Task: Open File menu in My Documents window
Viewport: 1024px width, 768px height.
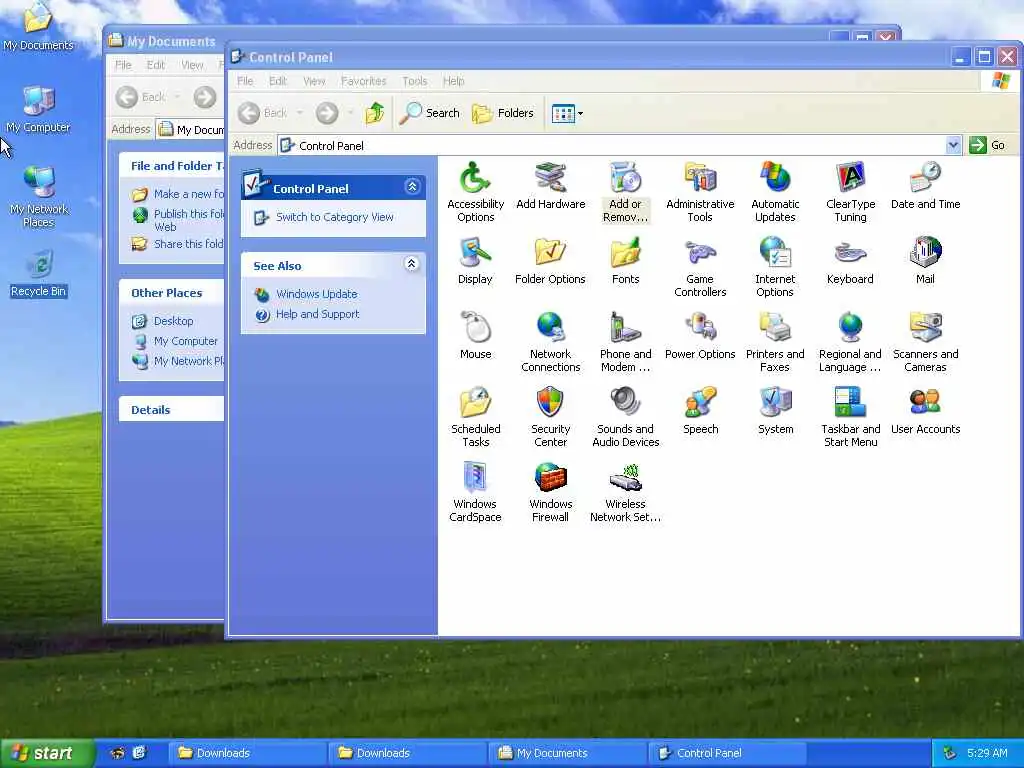Action: pyautogui.click(x=123, y=65)
